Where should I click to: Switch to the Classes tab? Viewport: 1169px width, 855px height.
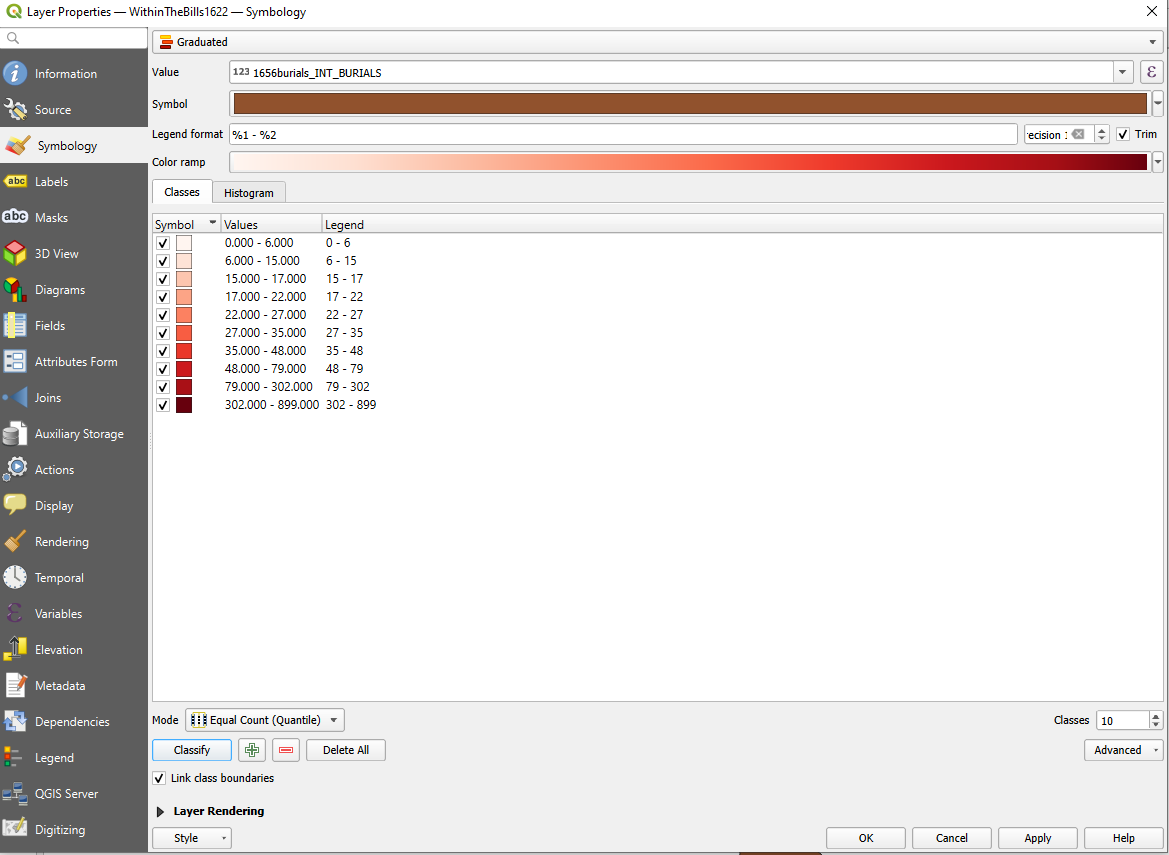(181, 192)
